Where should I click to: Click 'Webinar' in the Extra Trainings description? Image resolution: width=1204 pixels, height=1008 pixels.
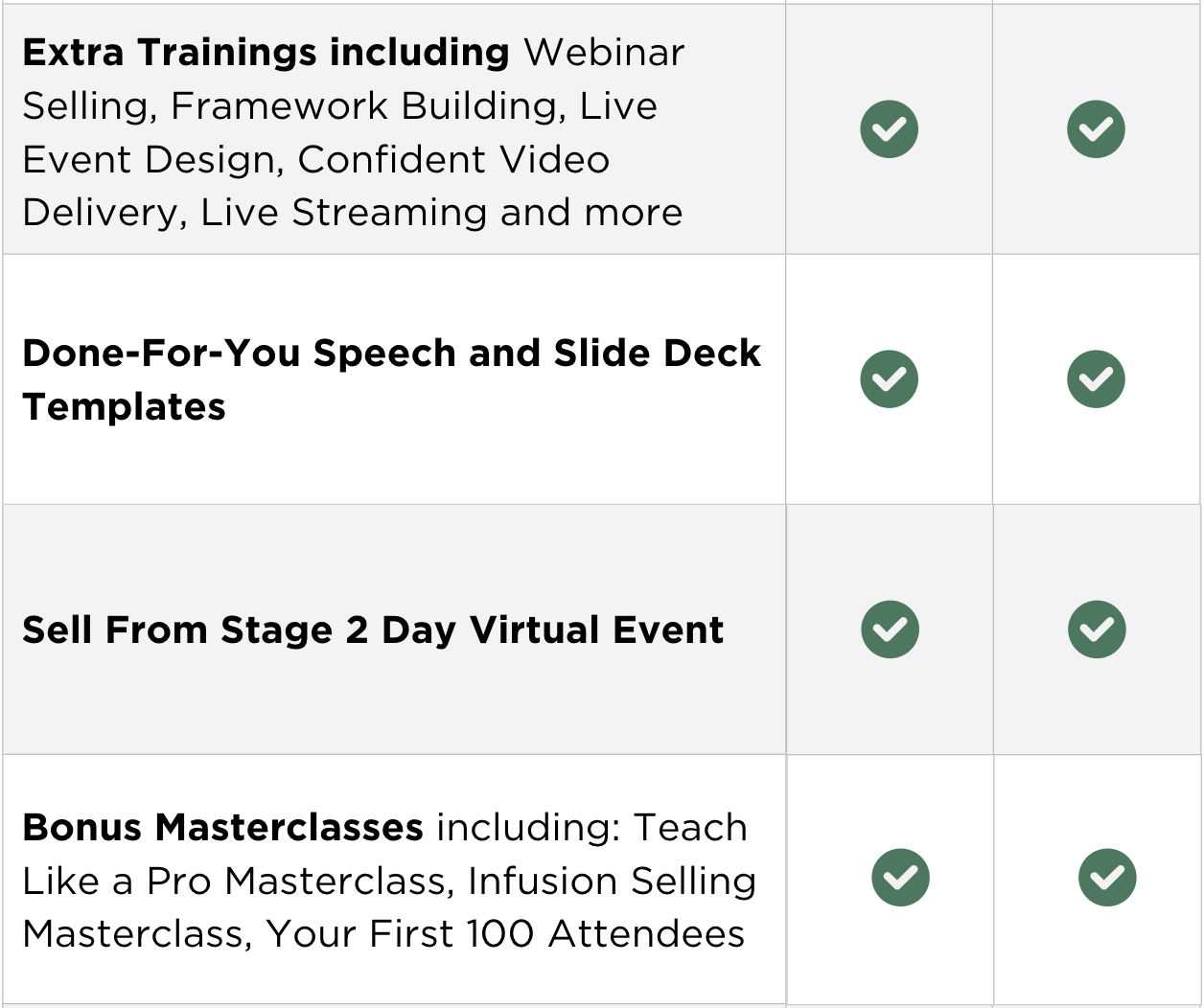coord(604,53)
